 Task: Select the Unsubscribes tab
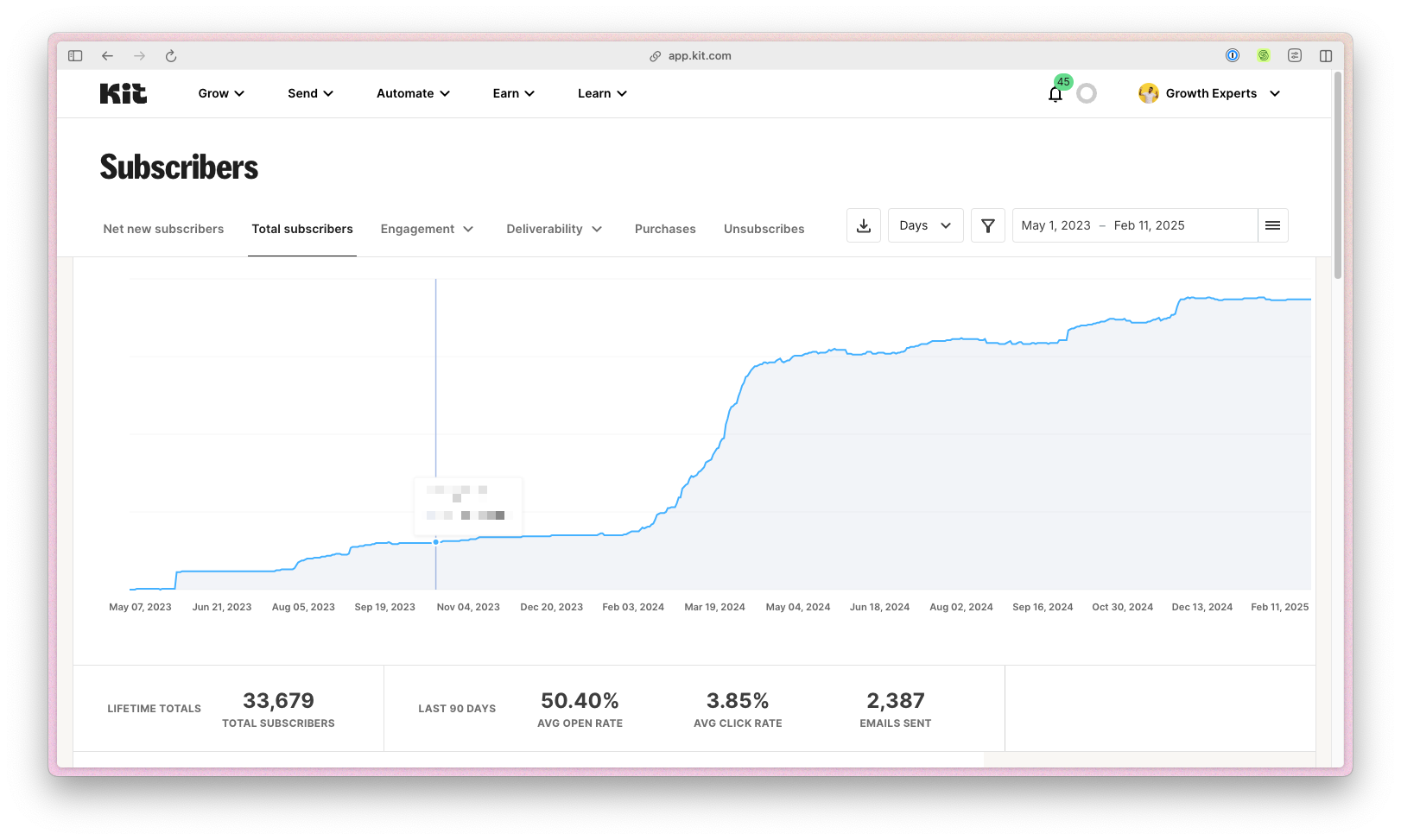coord(764,229)
